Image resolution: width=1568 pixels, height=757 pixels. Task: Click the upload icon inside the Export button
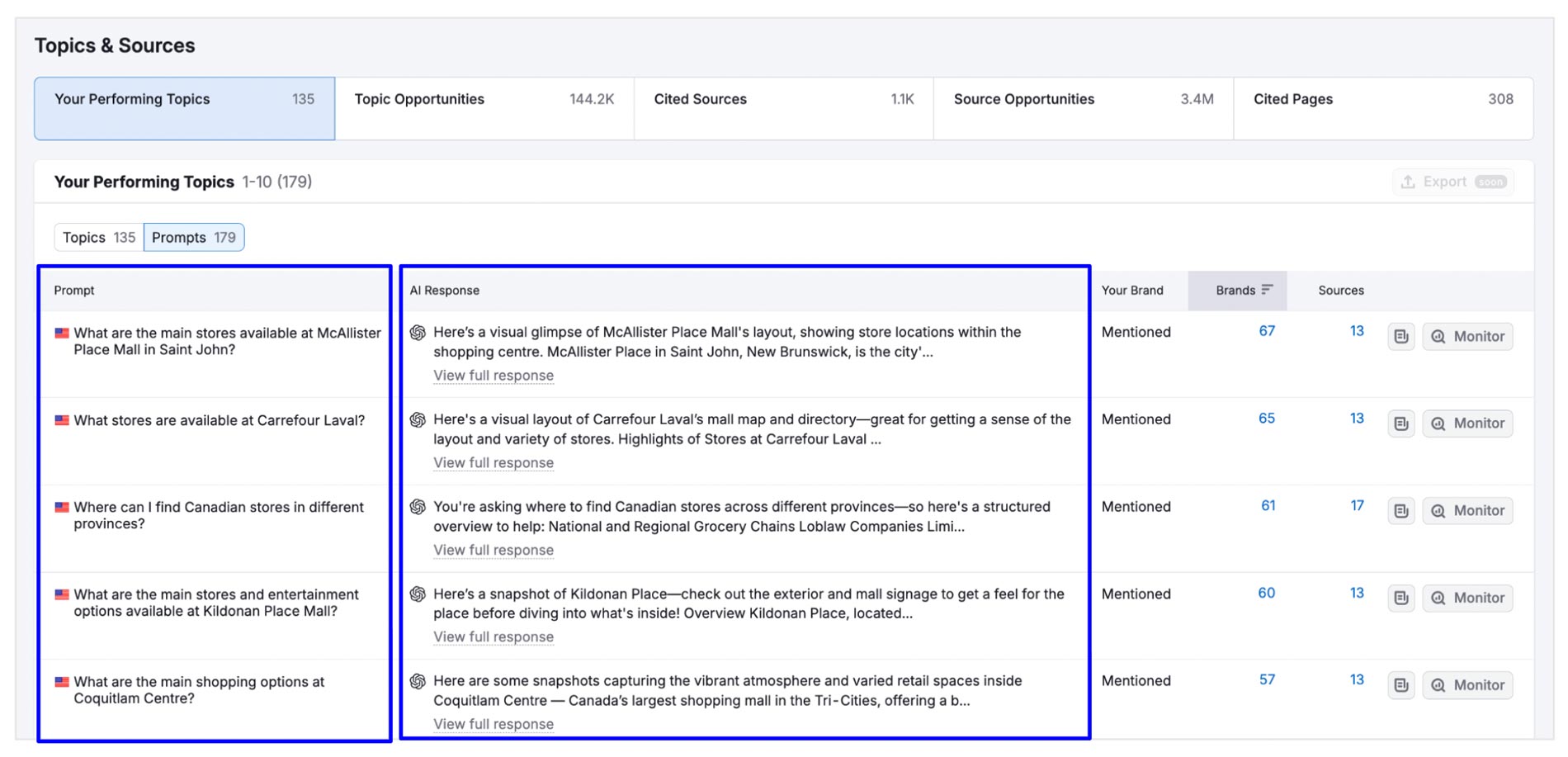(x=1406, y=182)
